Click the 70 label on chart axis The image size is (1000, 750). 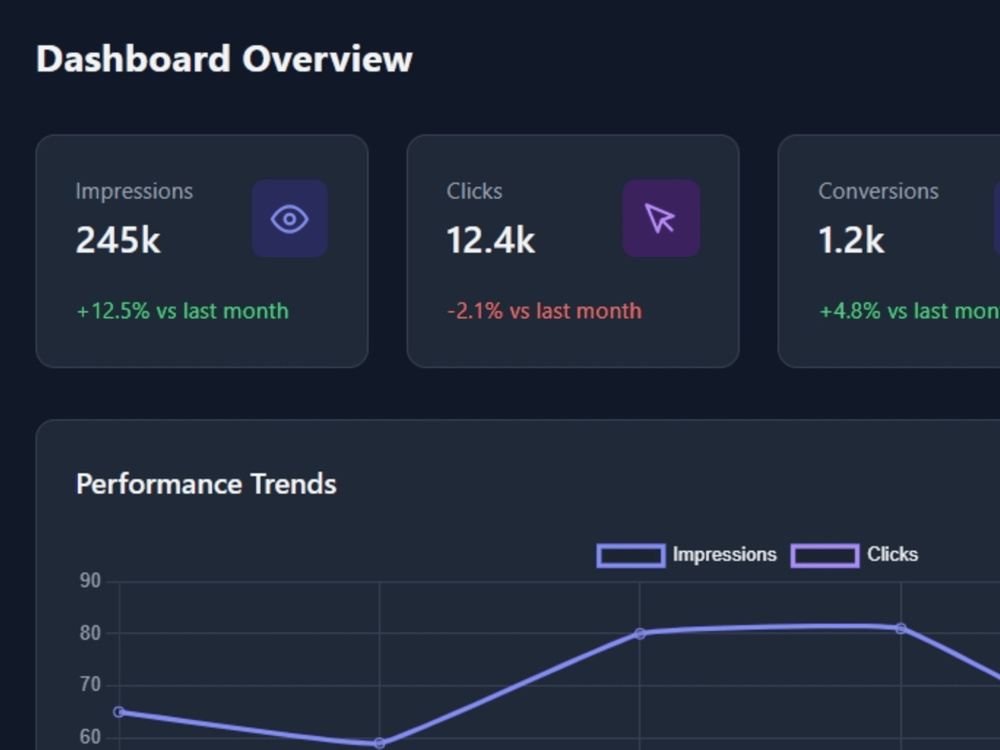click(90, 685)
